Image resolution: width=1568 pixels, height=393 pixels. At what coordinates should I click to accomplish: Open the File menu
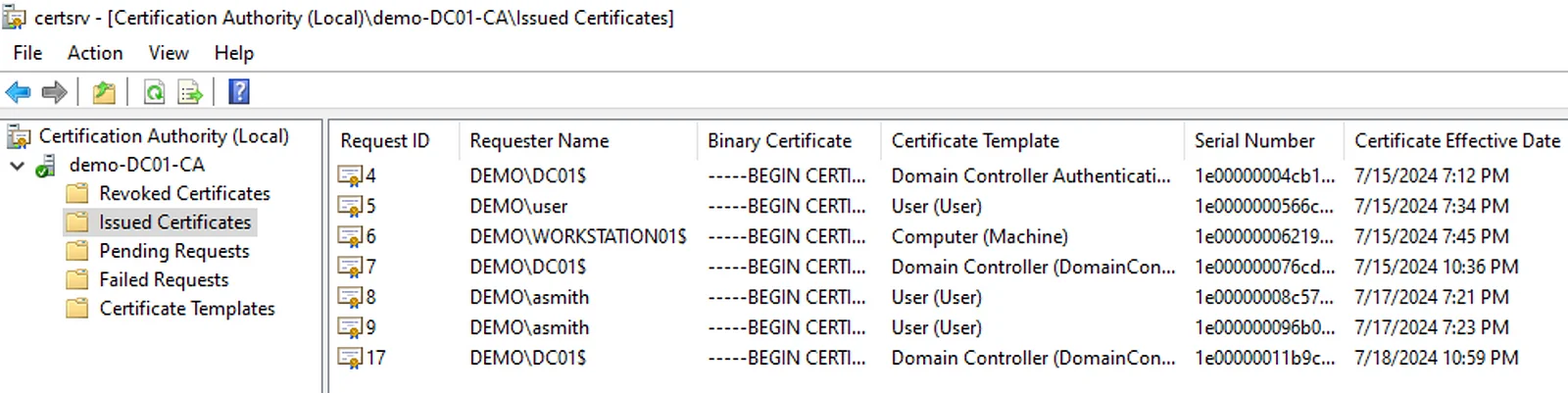[27, 53]
